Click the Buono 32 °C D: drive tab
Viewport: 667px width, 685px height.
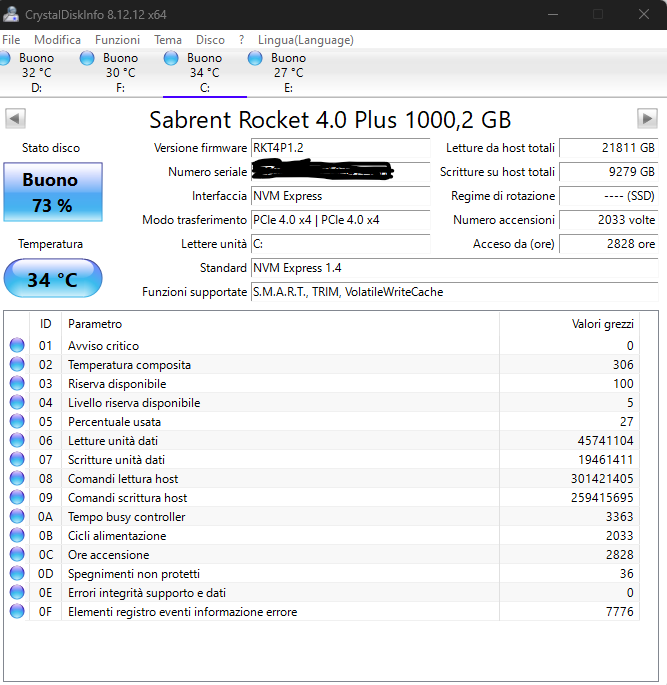click(x=37, y=73)
